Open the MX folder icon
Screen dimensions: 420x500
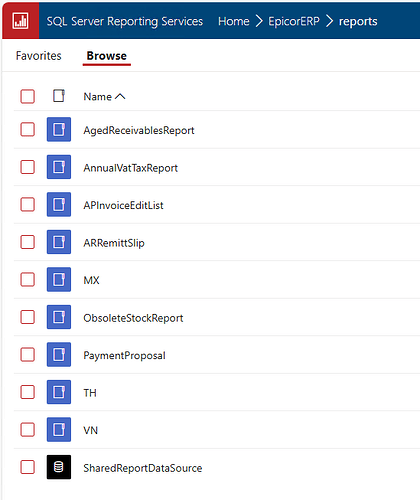tap(59, 279)
